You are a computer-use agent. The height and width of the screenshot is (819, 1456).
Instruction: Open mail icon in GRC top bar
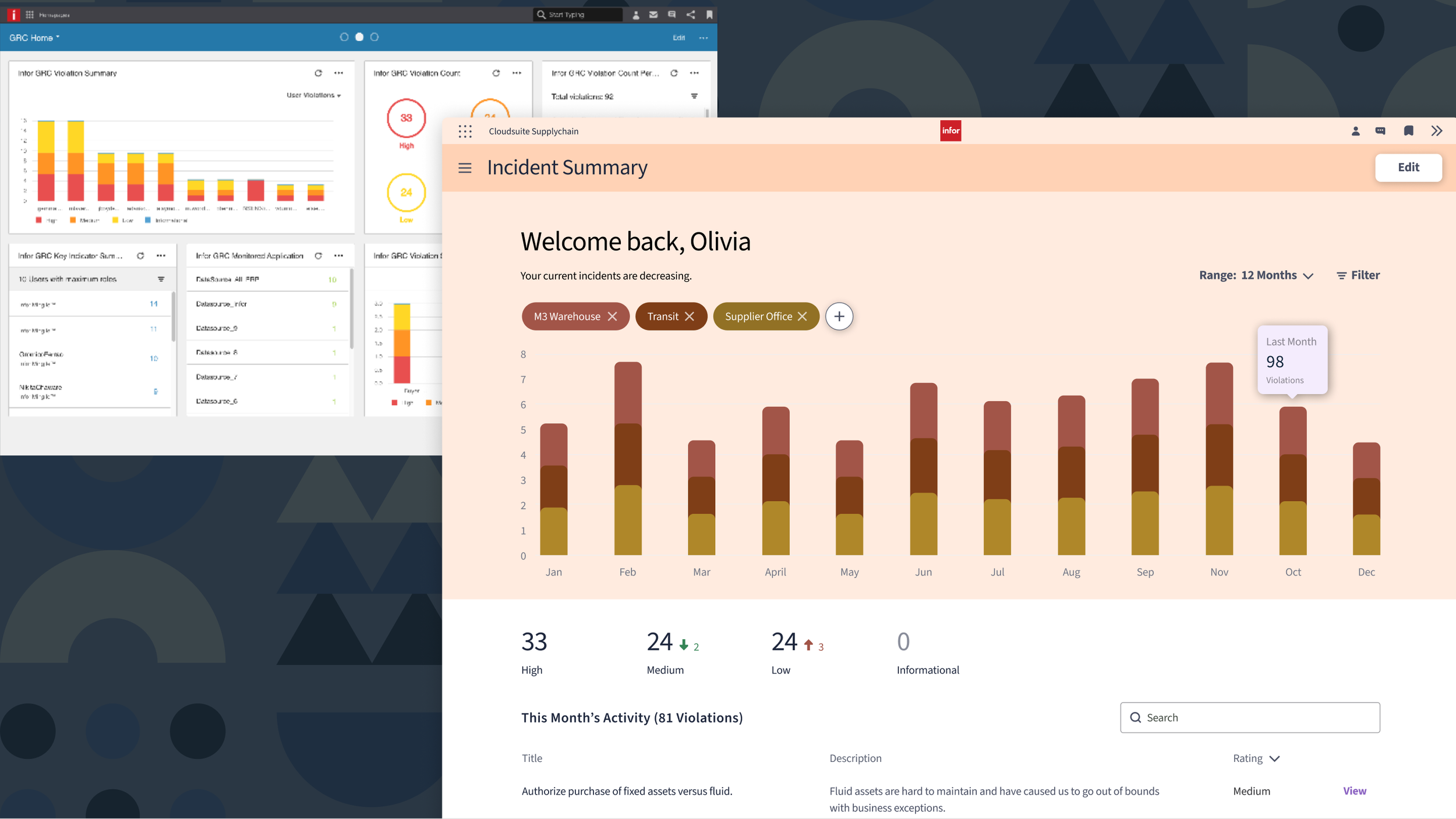point(653,15)
